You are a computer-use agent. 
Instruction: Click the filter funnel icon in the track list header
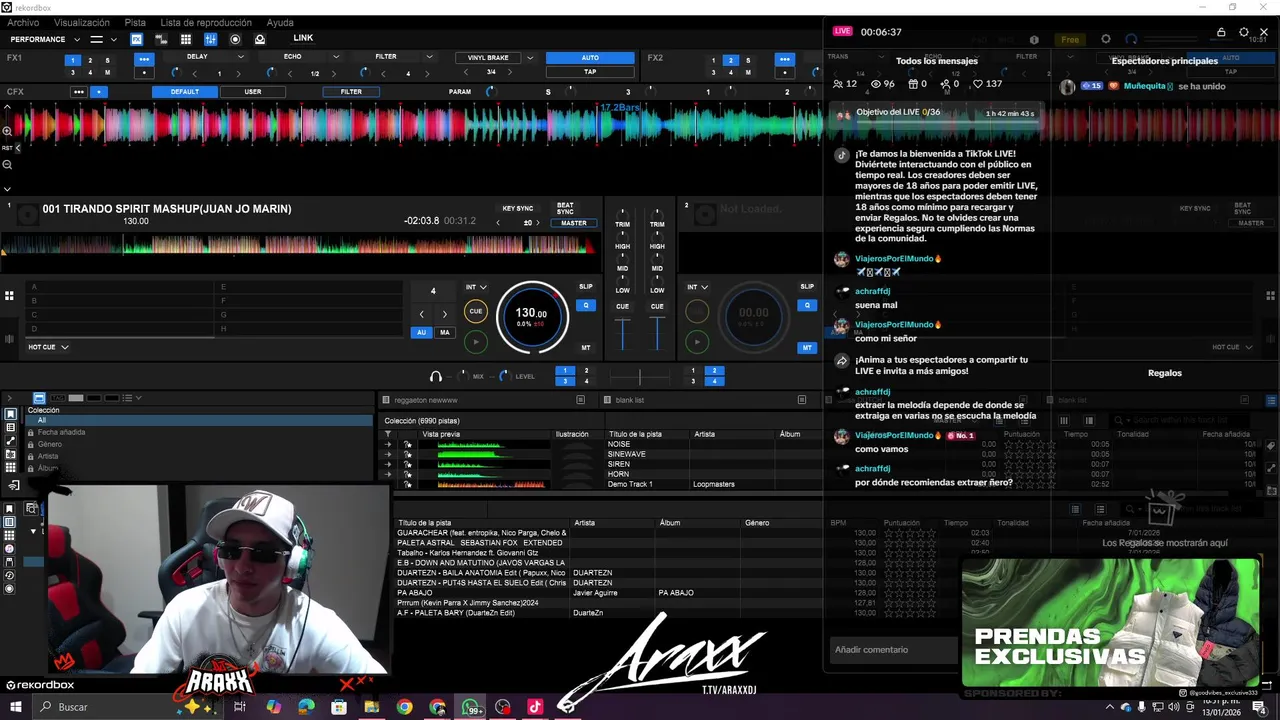pyautogui.click(x=388, y=434)
